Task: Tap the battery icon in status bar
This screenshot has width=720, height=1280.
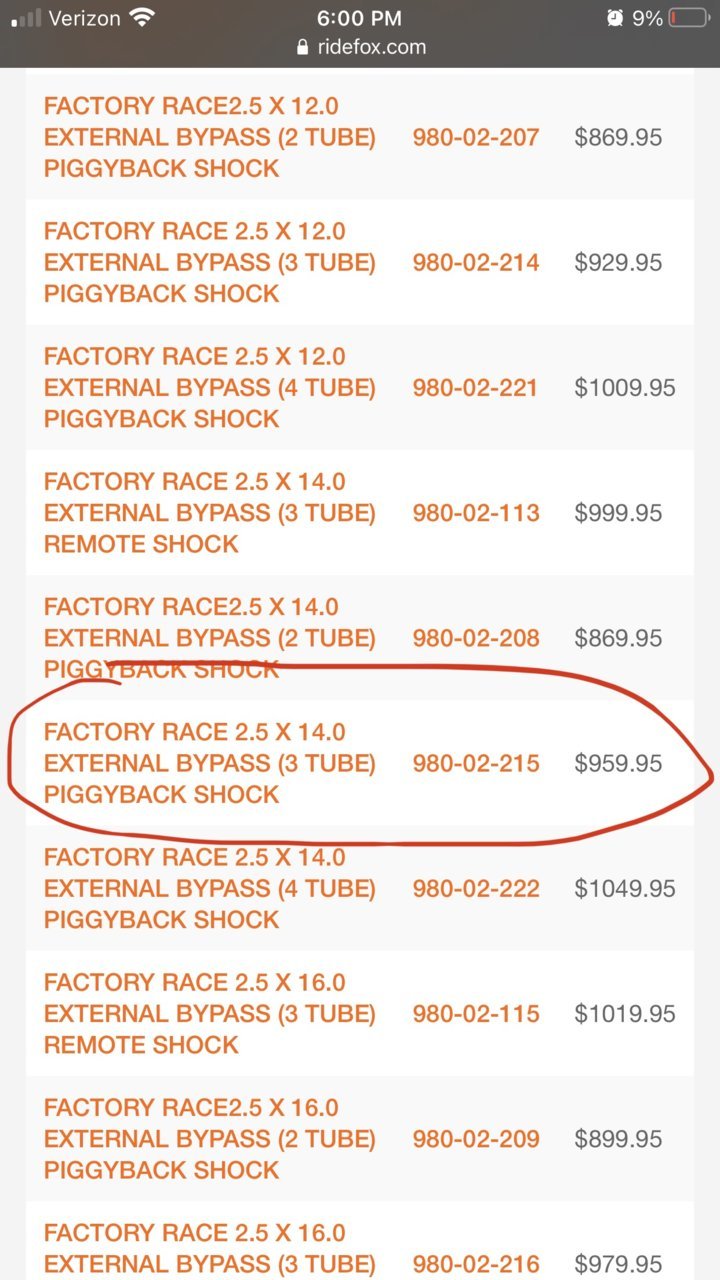Action: pos(688,18)
